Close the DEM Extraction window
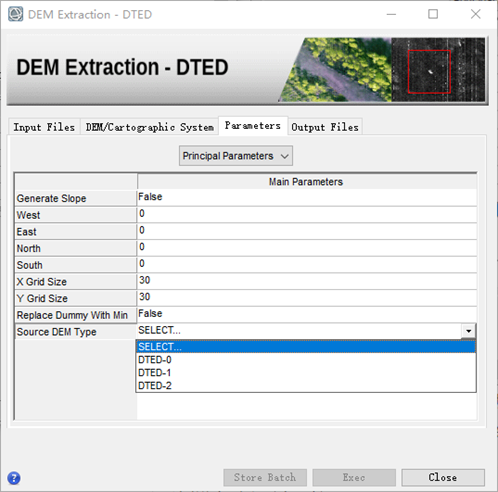 click(476, 14)
